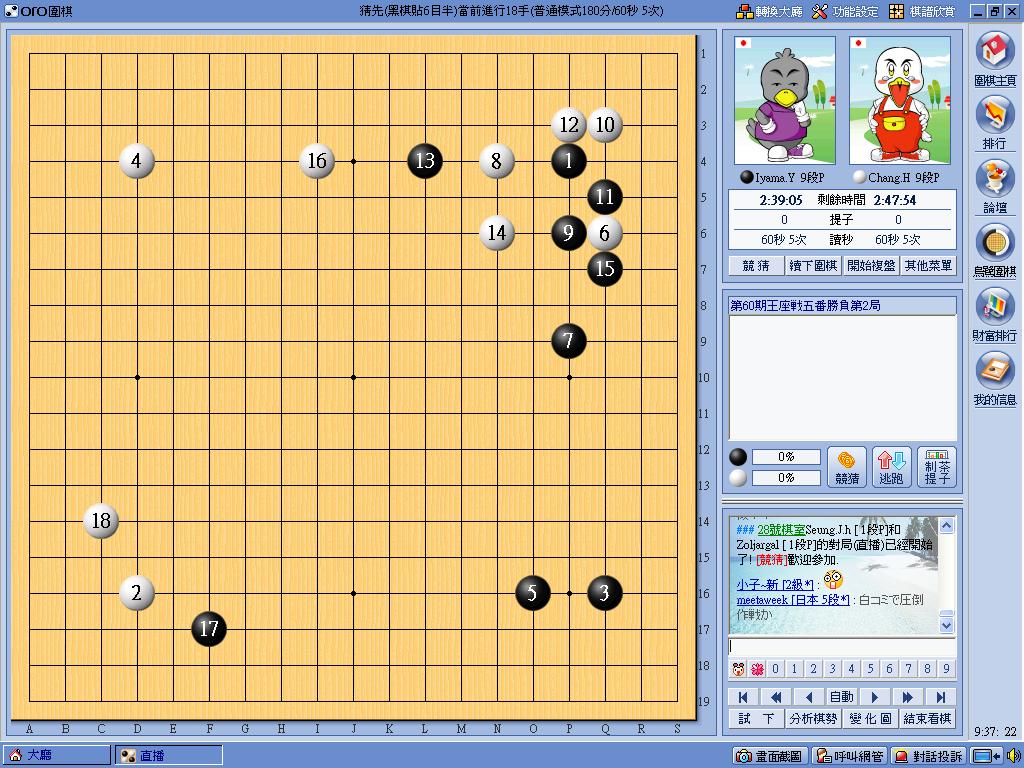This screenshot has height=768, width=1024.
Task: Click the 競猜 button under the timers
Action: click(756, 266)
